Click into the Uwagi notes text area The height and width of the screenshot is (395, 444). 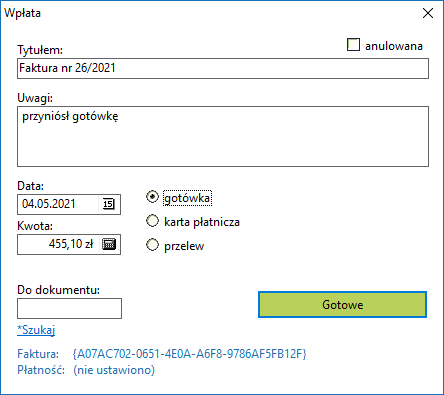[223, 137]
